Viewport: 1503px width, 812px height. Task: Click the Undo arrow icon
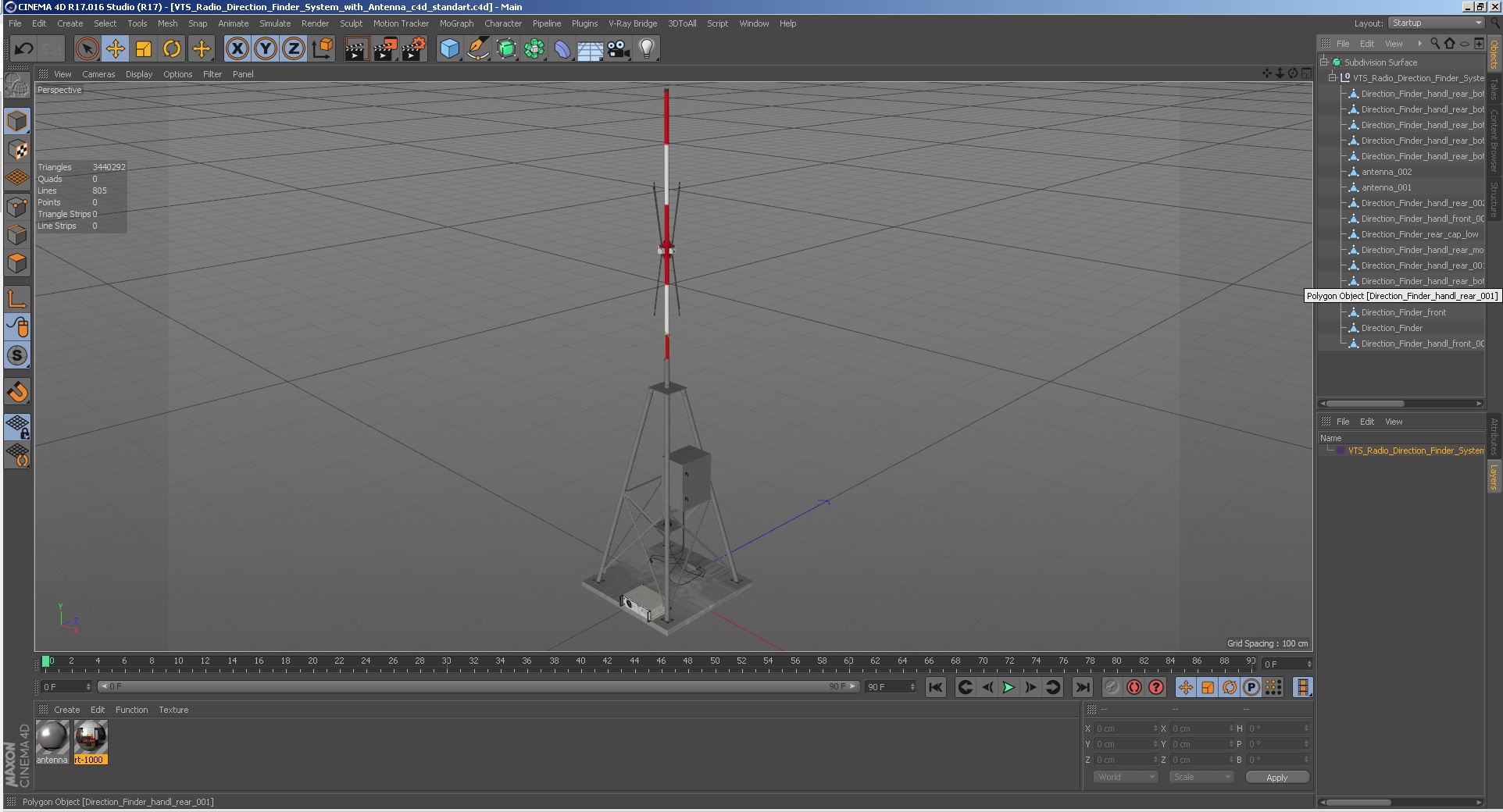pos(23,49)
